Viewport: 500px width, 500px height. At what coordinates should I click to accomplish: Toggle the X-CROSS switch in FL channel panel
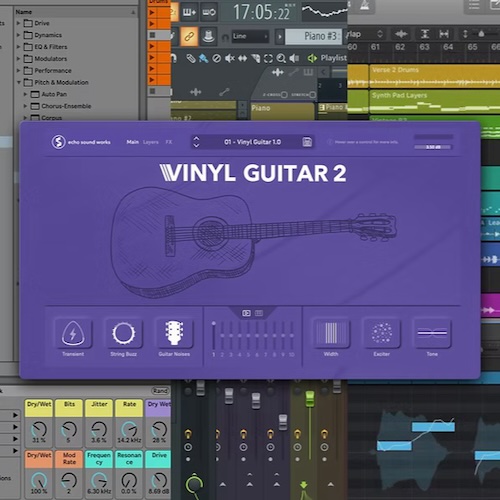click(284, 95)
